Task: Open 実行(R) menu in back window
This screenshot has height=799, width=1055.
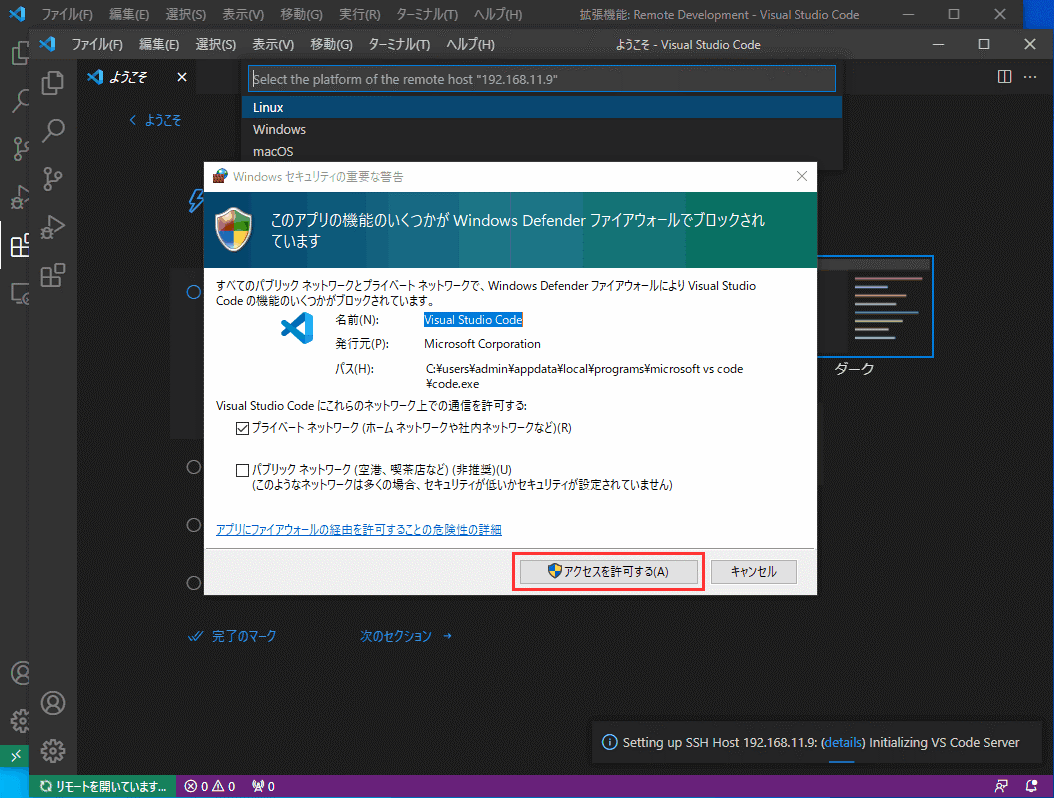Action: [x=359, y=14]
